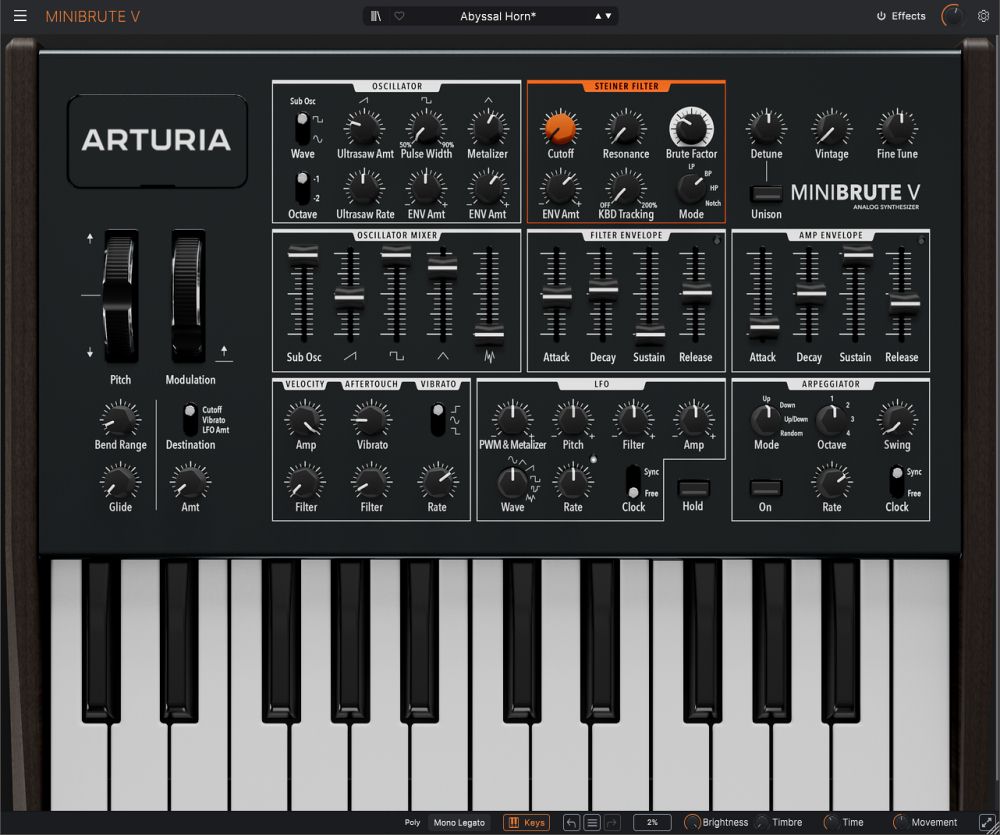Toggle the Sub Osc Octave switch
1000x835 pixels.
click(x=302, y=188)
